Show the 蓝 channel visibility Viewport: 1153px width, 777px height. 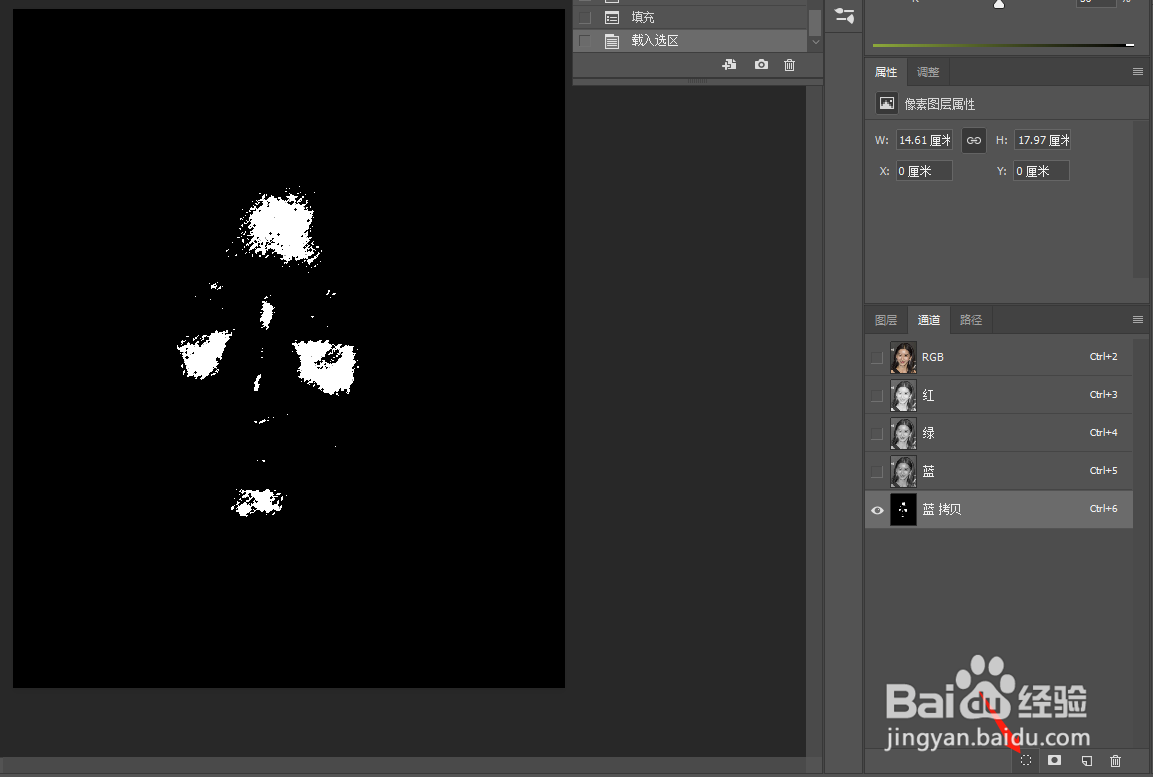tap(877, 471)
